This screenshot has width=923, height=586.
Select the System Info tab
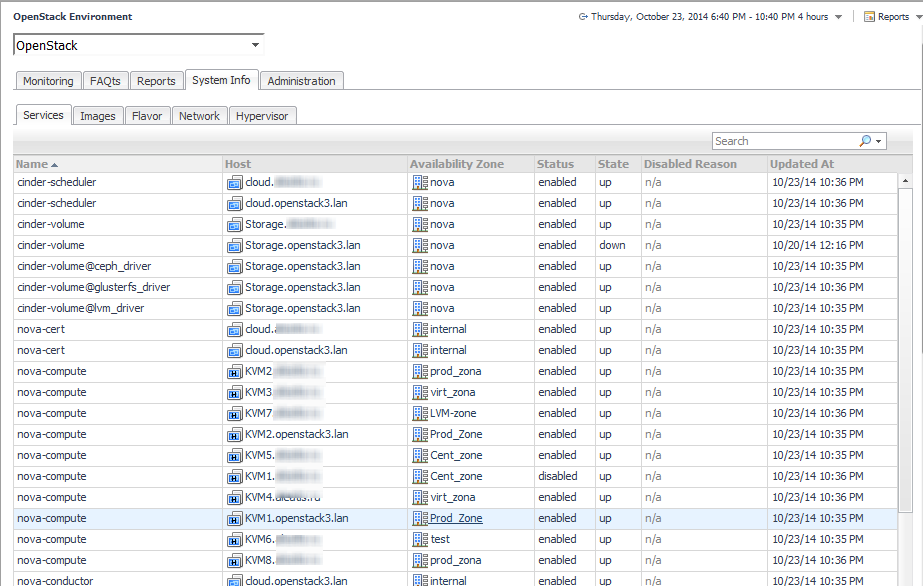(x=221, y=80)
